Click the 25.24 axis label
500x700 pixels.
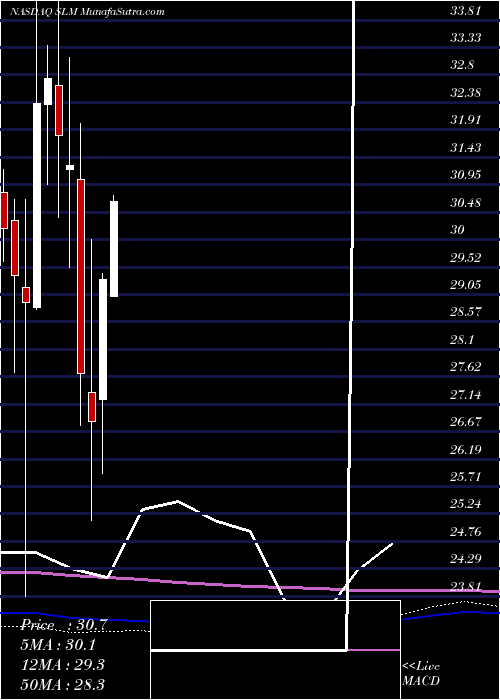pos(466,504)
